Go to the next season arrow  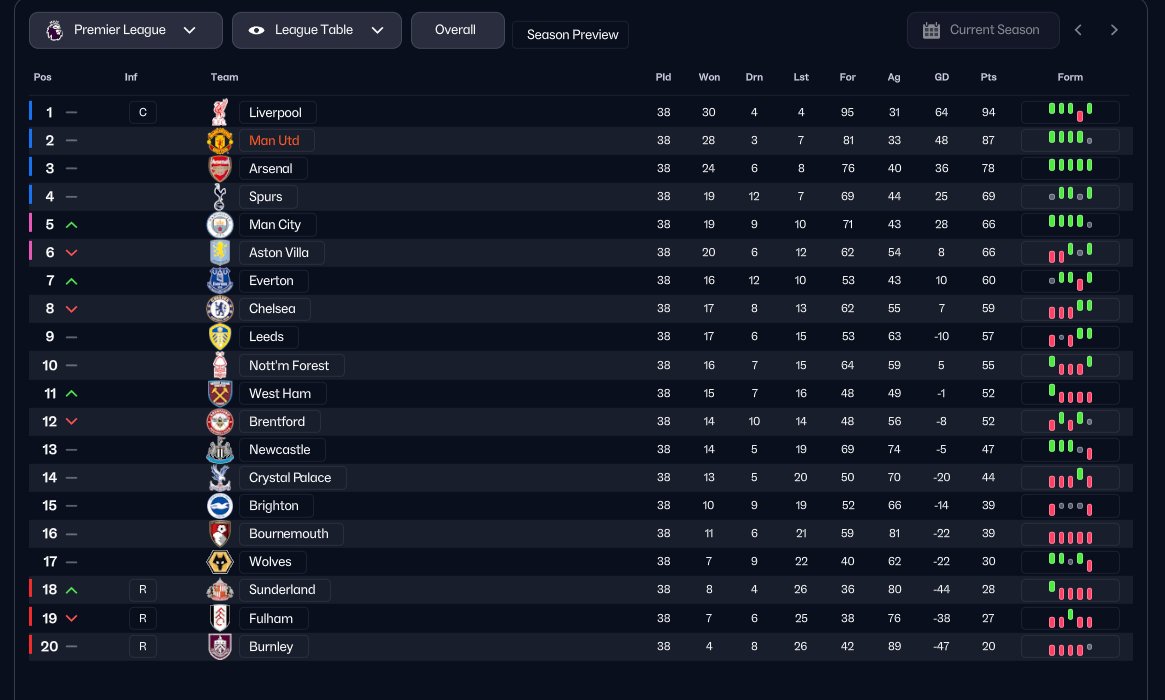1114,30
